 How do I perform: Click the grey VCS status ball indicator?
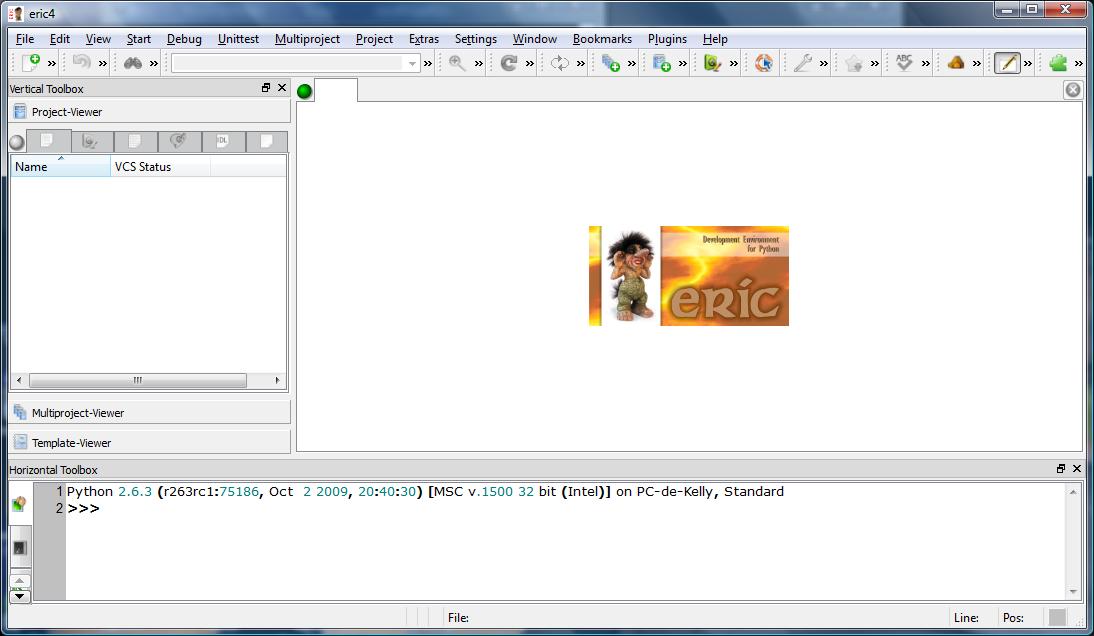coord(17,142)
